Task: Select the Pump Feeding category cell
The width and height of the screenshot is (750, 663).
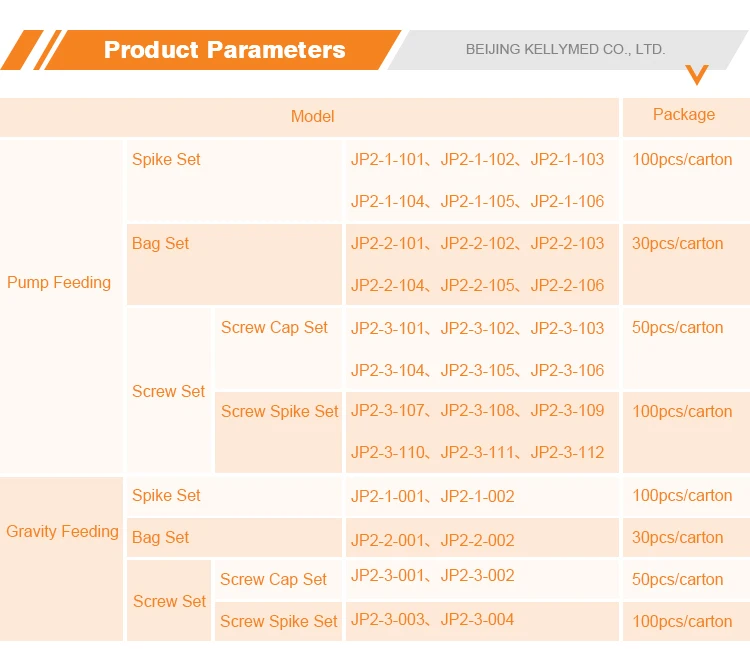Action: point(61,306)
